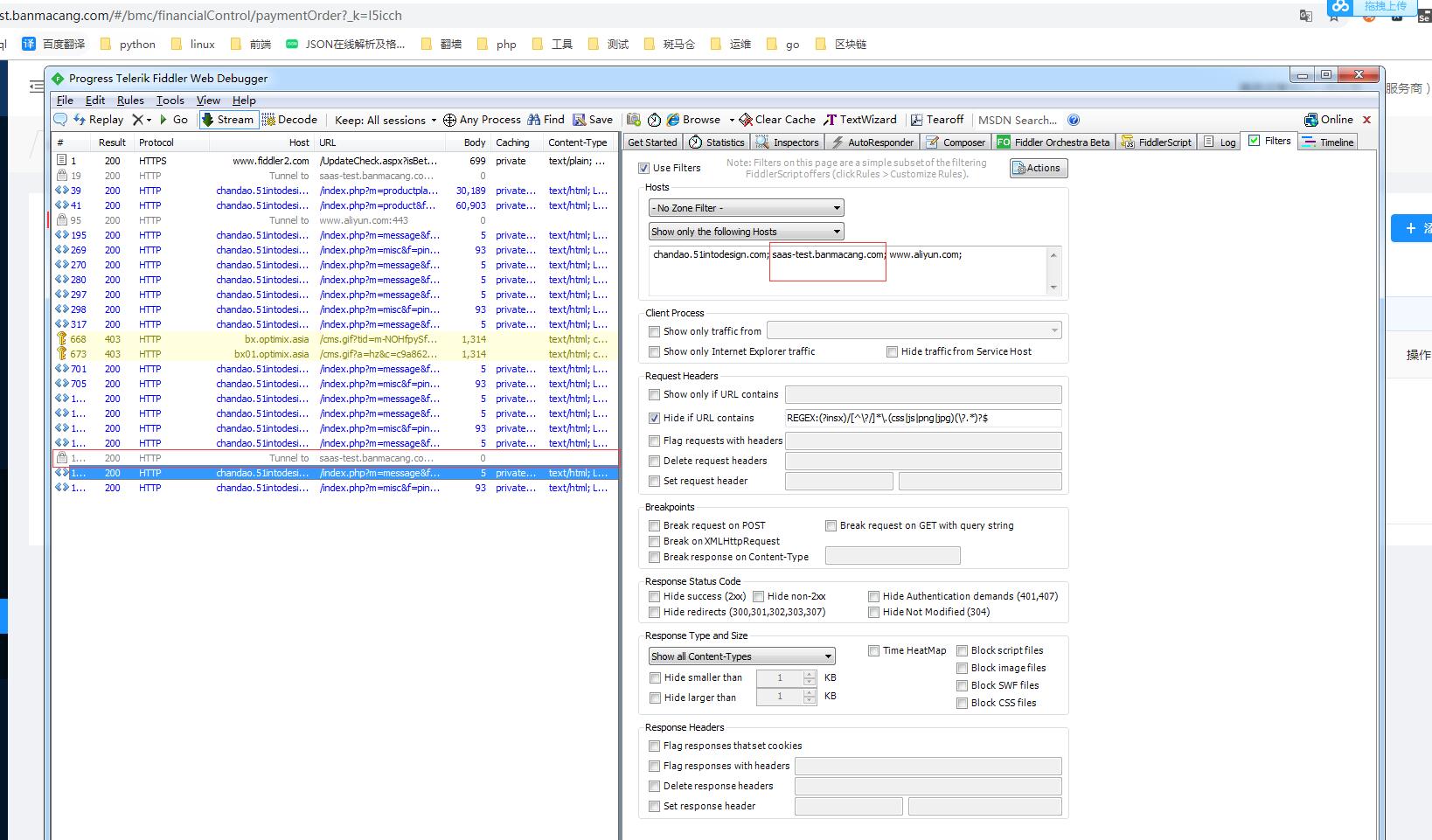This screenshot has width=1432, height=840.
Task: Replay the selected session
Action: 98,120
